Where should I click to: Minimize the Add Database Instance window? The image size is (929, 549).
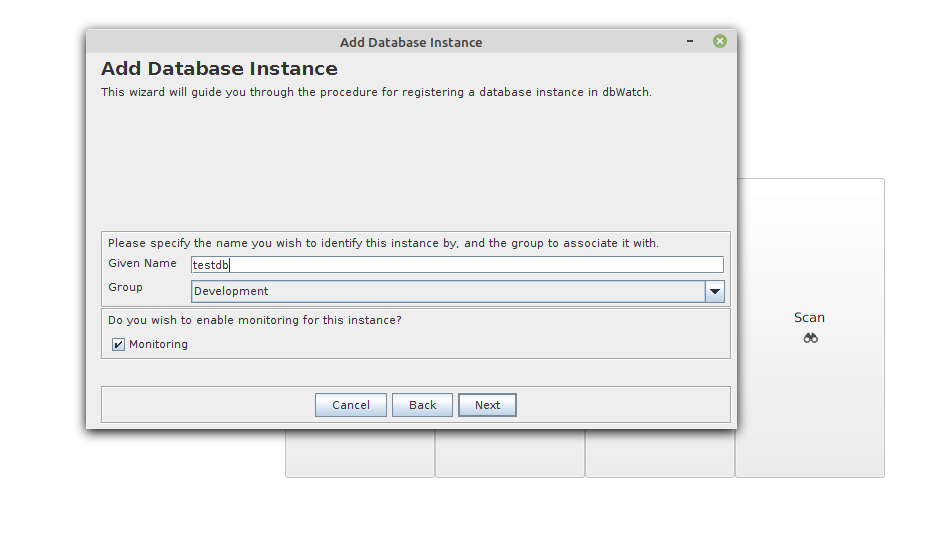point(690,42)
